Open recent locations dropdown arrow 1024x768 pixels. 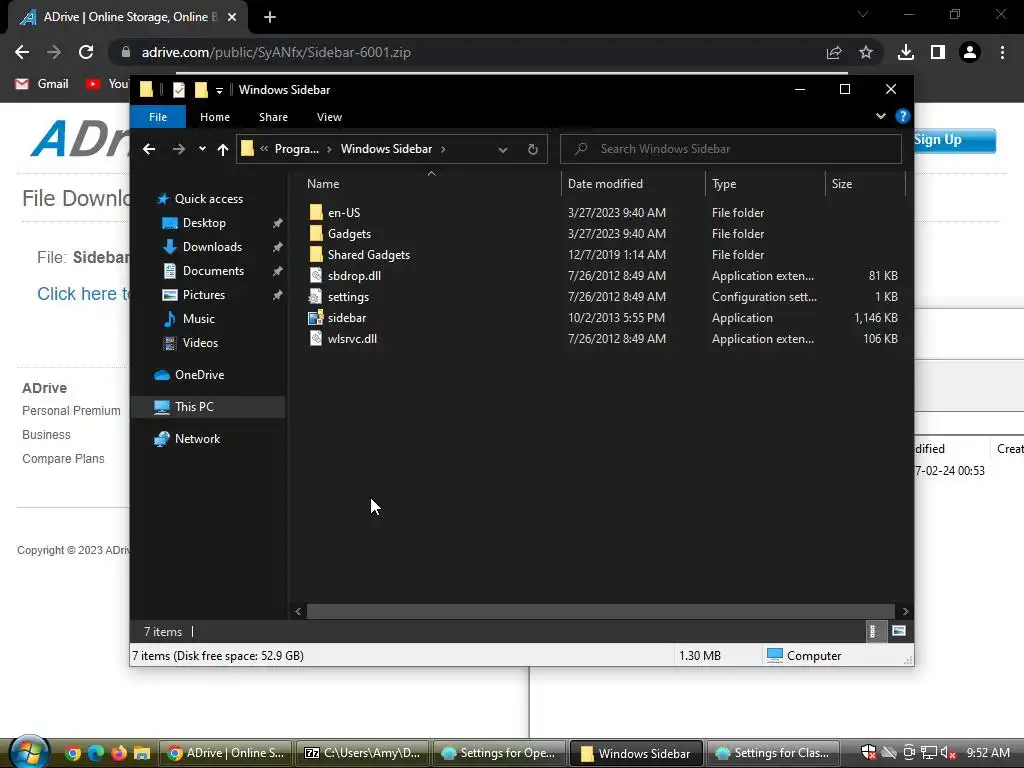(x=202, y=149)
